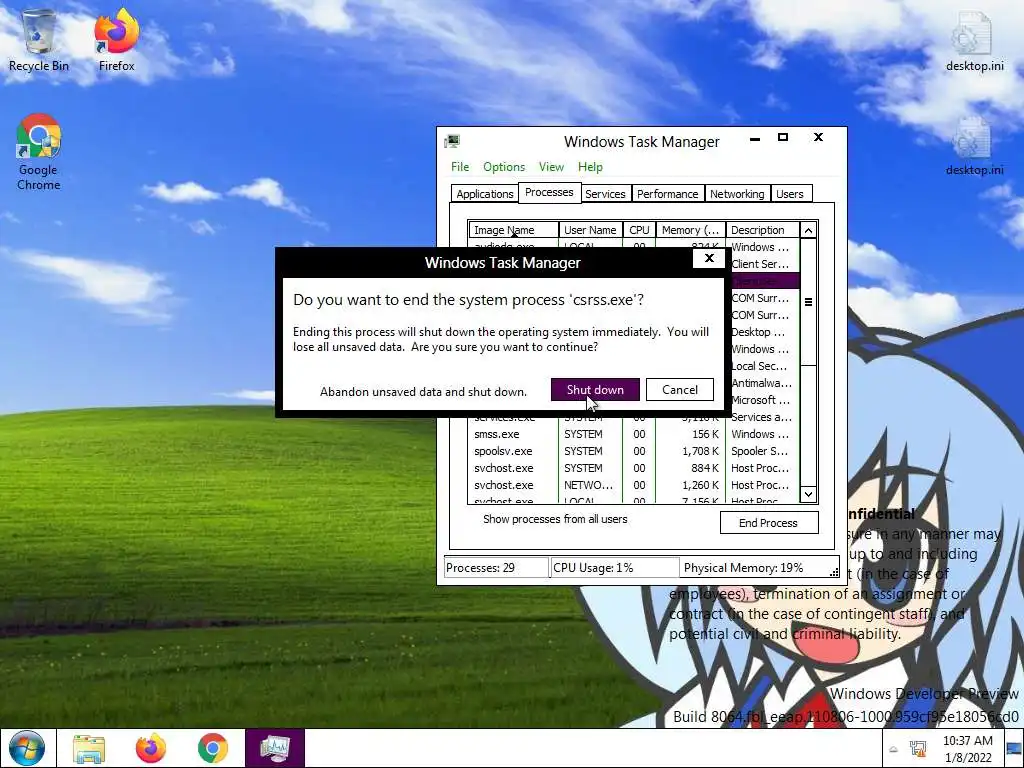Open the Start menu orb

[x=27, y=748]
